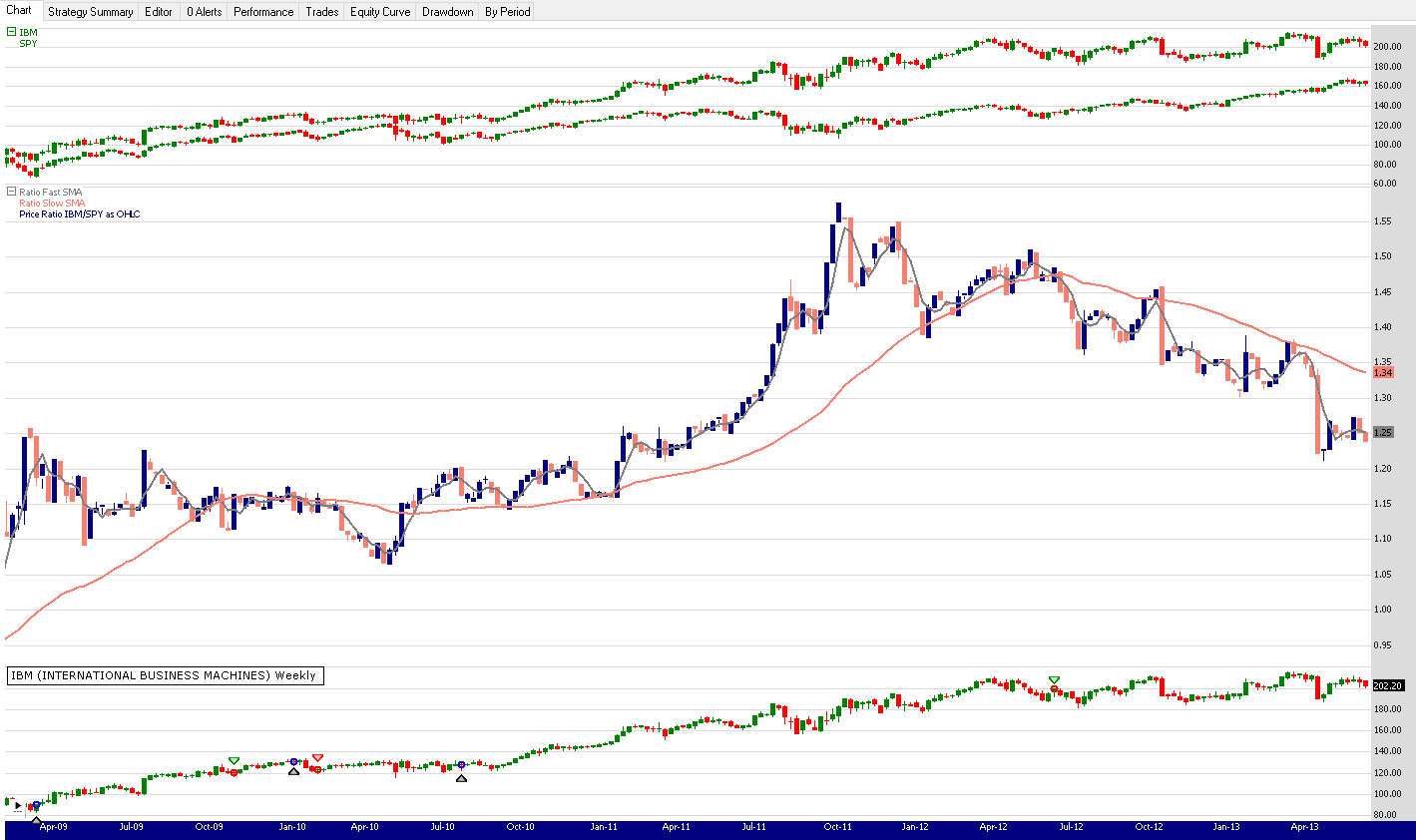This screenshot has width=1416, height=840.
Task: Open the Strategy Summary tab
Action: [90, 12]
